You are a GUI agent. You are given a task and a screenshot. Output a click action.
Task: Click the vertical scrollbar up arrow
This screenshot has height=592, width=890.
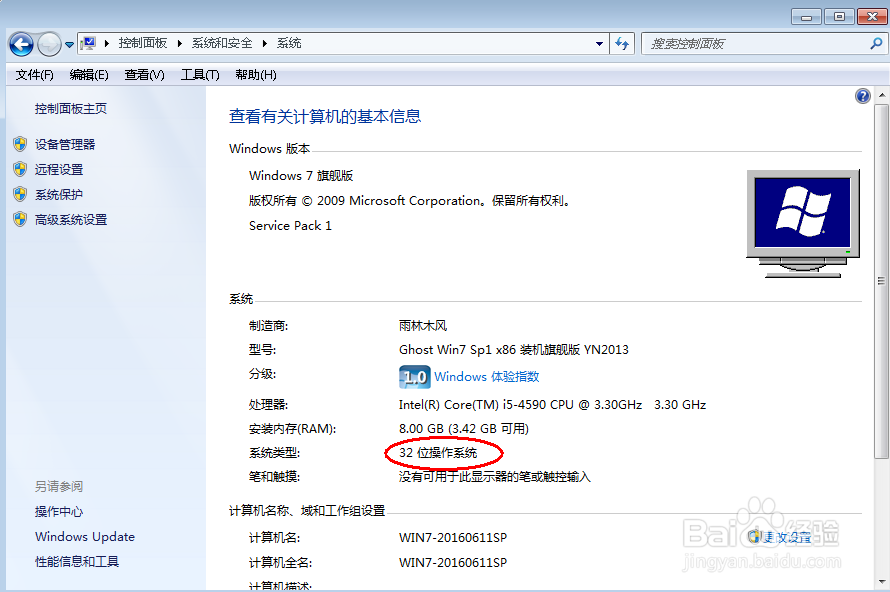click(881, 94)
